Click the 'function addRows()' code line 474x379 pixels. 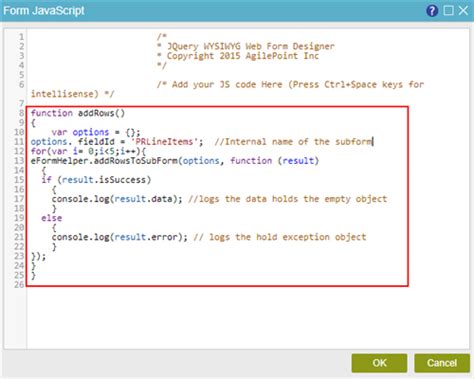coord(78,113)
